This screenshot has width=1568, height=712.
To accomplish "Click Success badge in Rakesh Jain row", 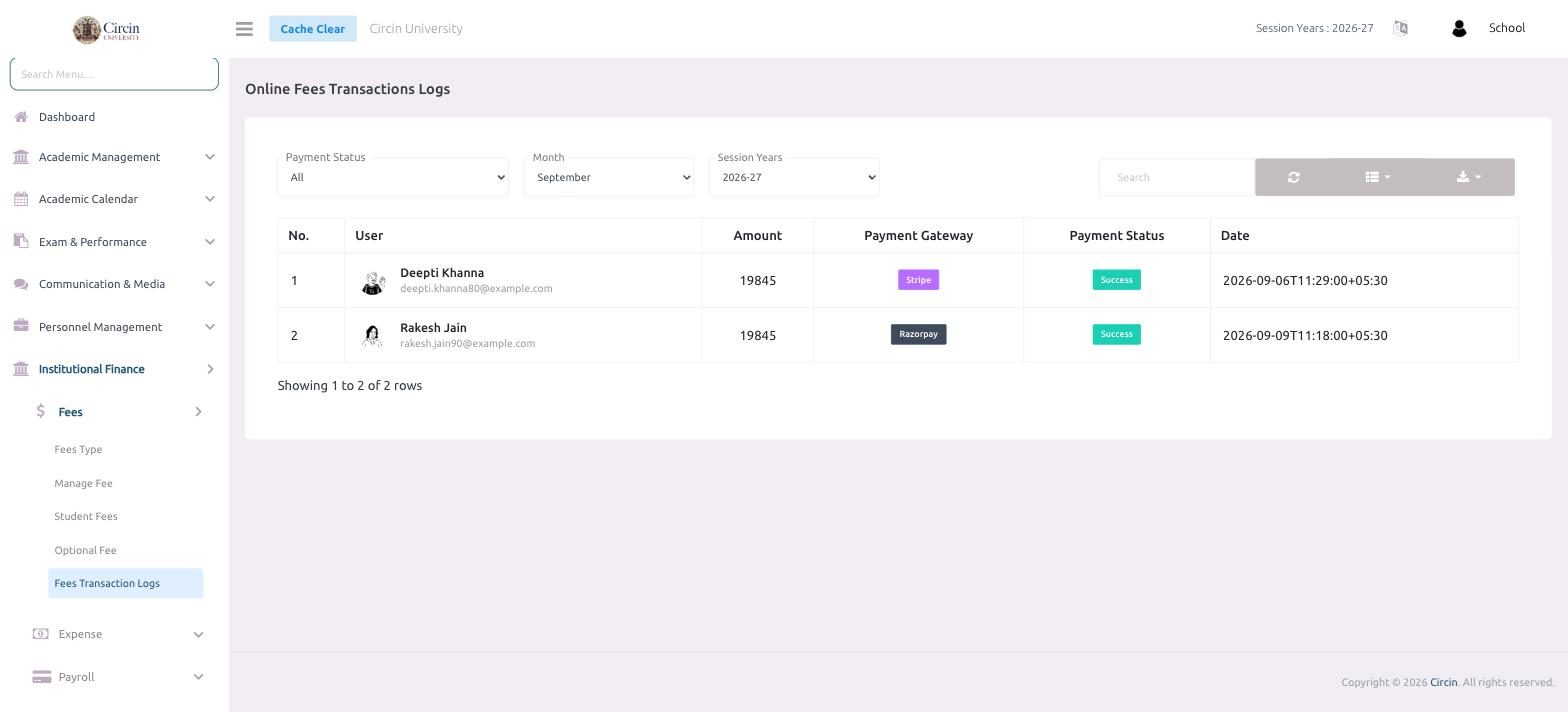I will tap(1116, 334).
